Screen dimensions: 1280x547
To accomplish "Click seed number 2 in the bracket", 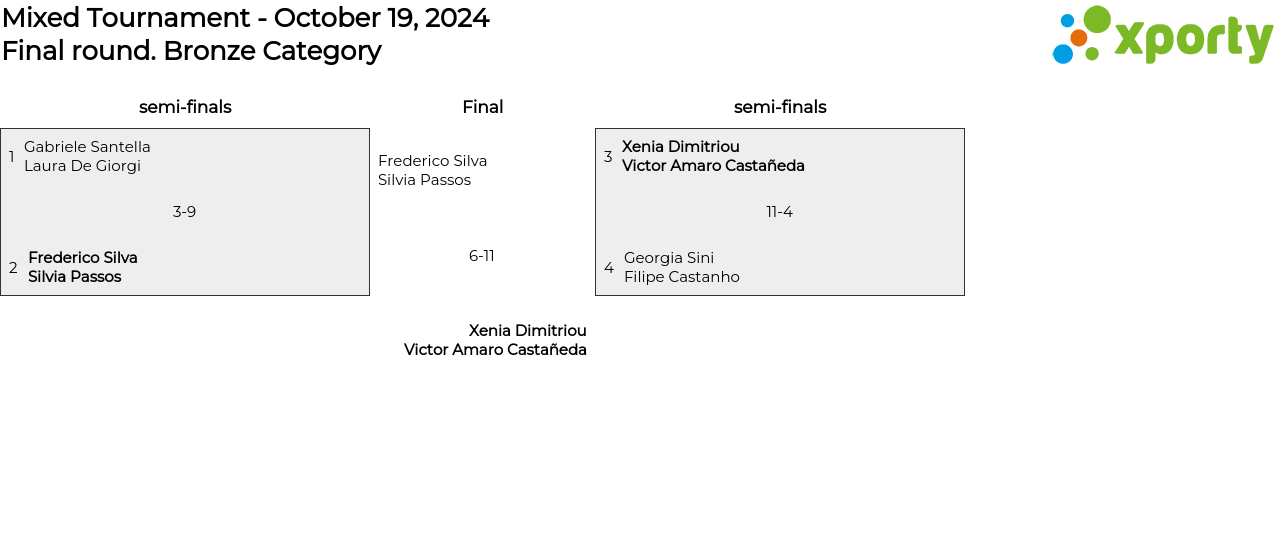I will click(13, 268).
